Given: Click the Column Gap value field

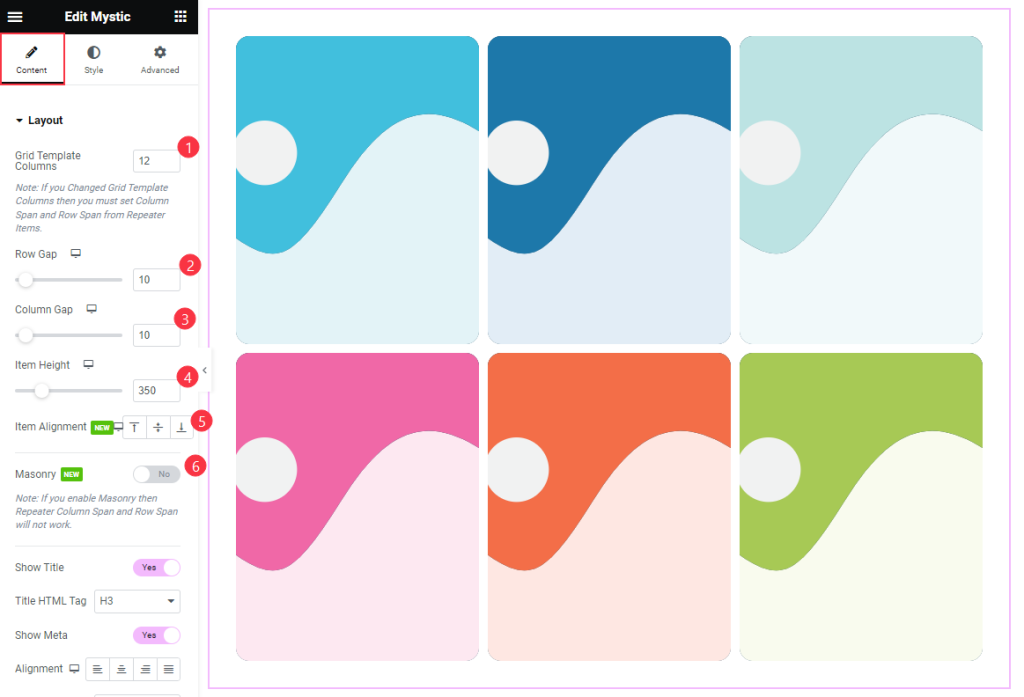Looking at the screenshot, I should [156, 335].
